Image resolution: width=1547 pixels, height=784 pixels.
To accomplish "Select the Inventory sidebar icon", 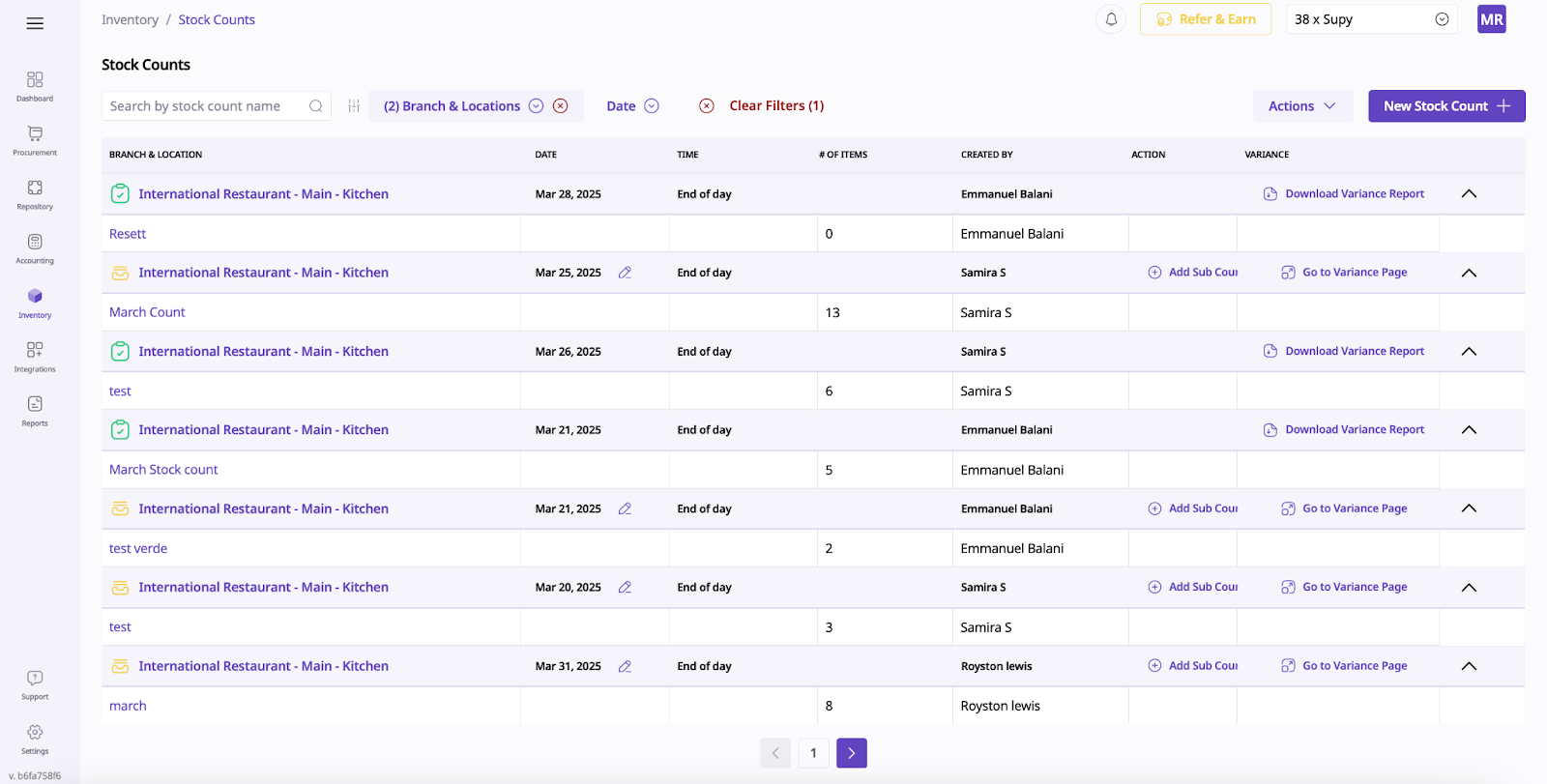I will click(35, 296).
